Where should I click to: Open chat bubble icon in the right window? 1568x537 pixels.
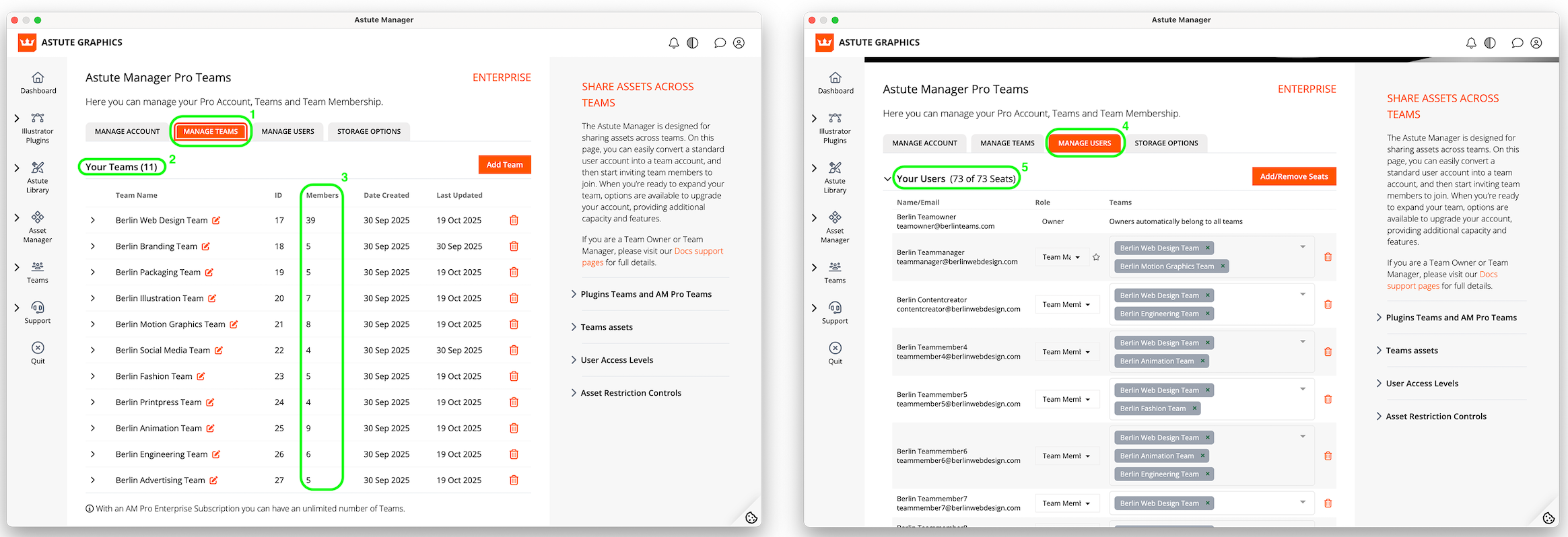point(1517,43)
